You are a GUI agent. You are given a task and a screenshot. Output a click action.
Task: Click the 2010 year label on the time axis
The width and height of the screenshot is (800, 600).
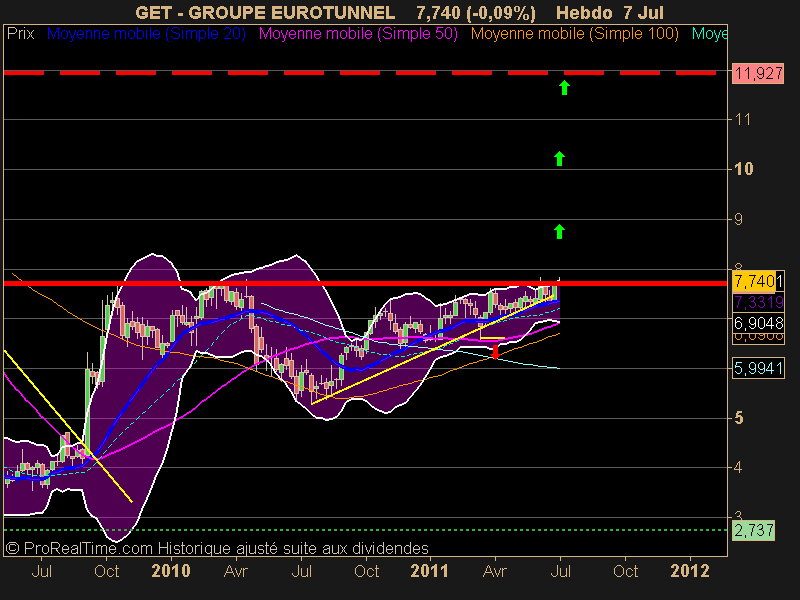(171, 570)
